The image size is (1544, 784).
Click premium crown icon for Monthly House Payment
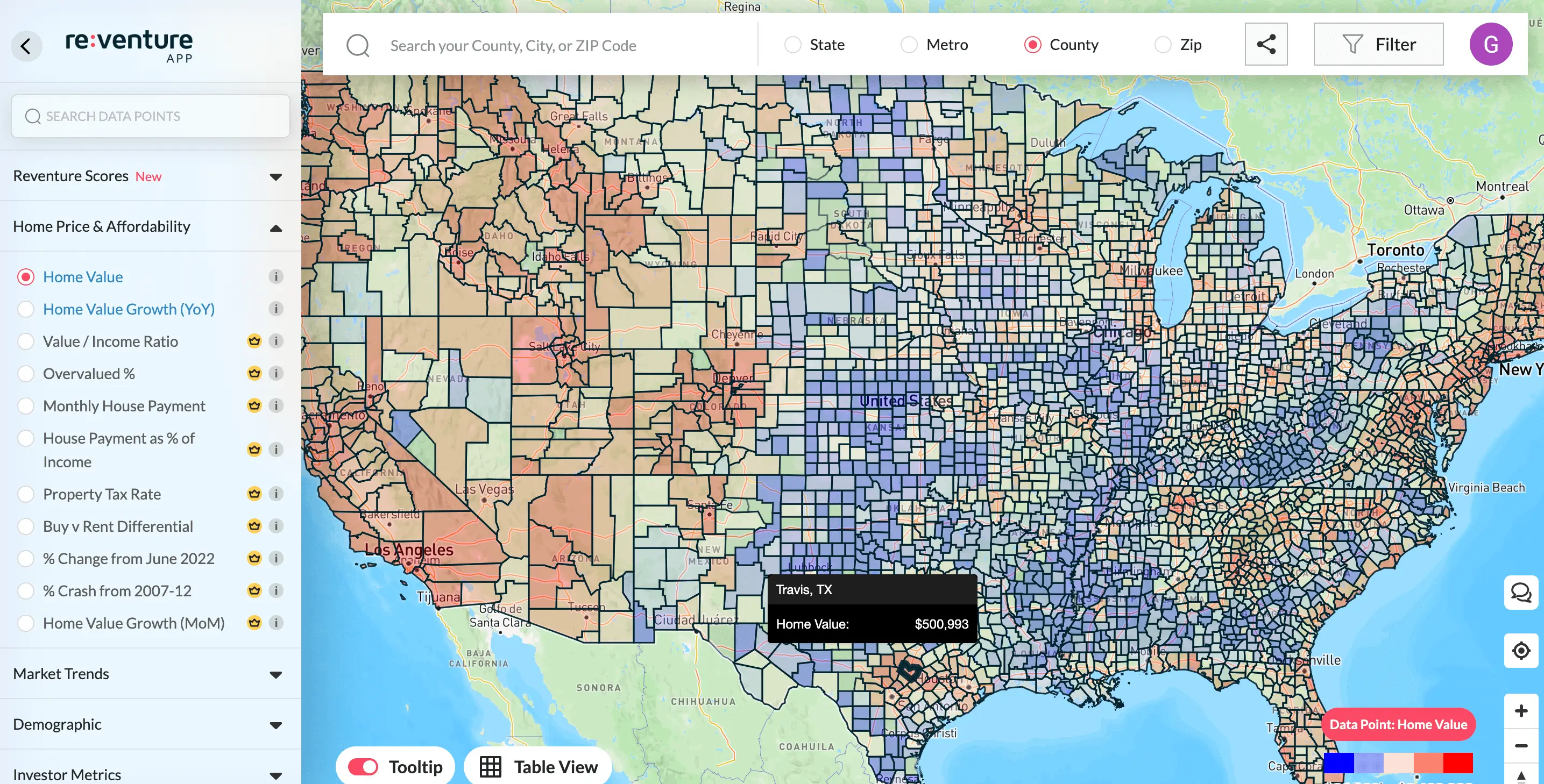(254, 406)
